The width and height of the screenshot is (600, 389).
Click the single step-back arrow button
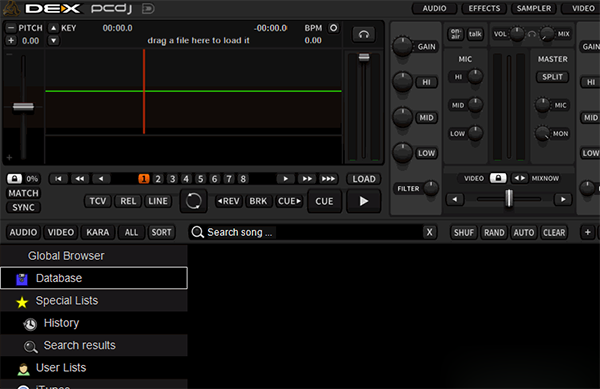(x=101, y=179)
